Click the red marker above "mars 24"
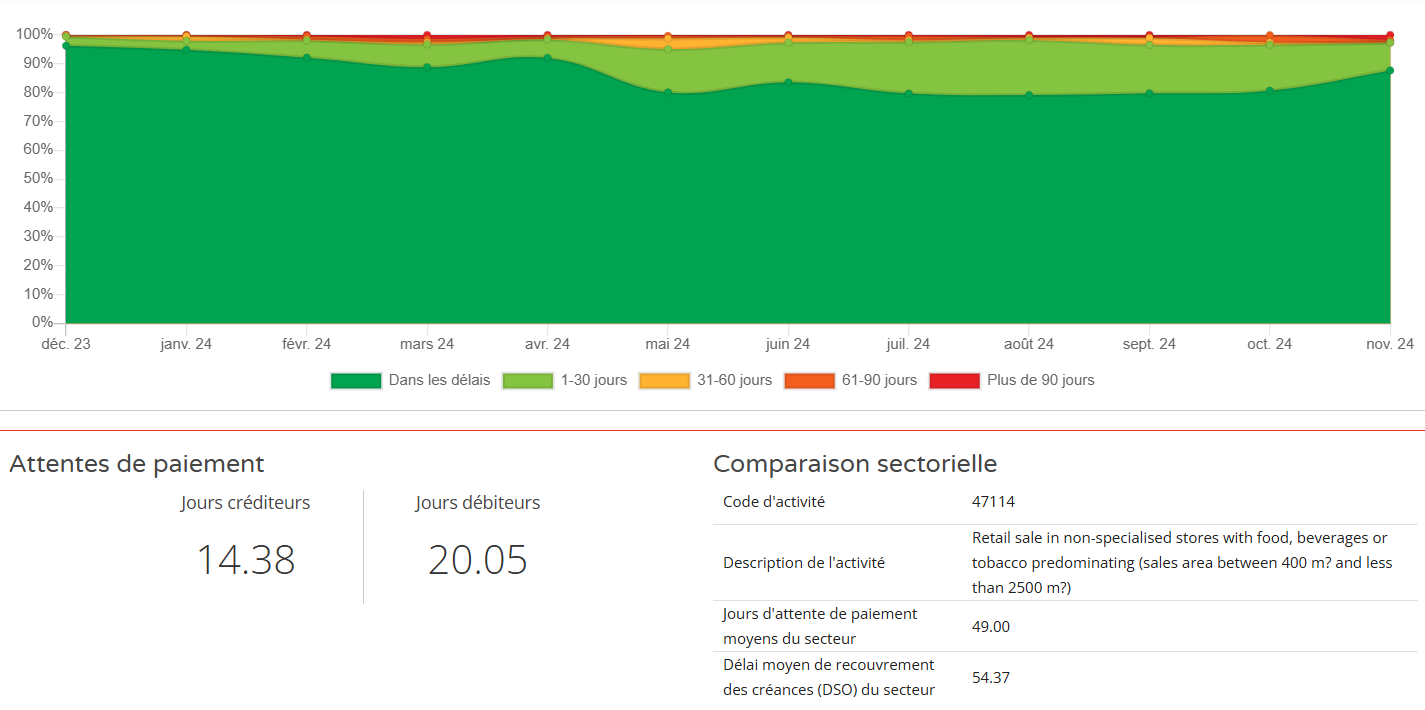Screen dimensions: 1425x710 click(426, 33)
